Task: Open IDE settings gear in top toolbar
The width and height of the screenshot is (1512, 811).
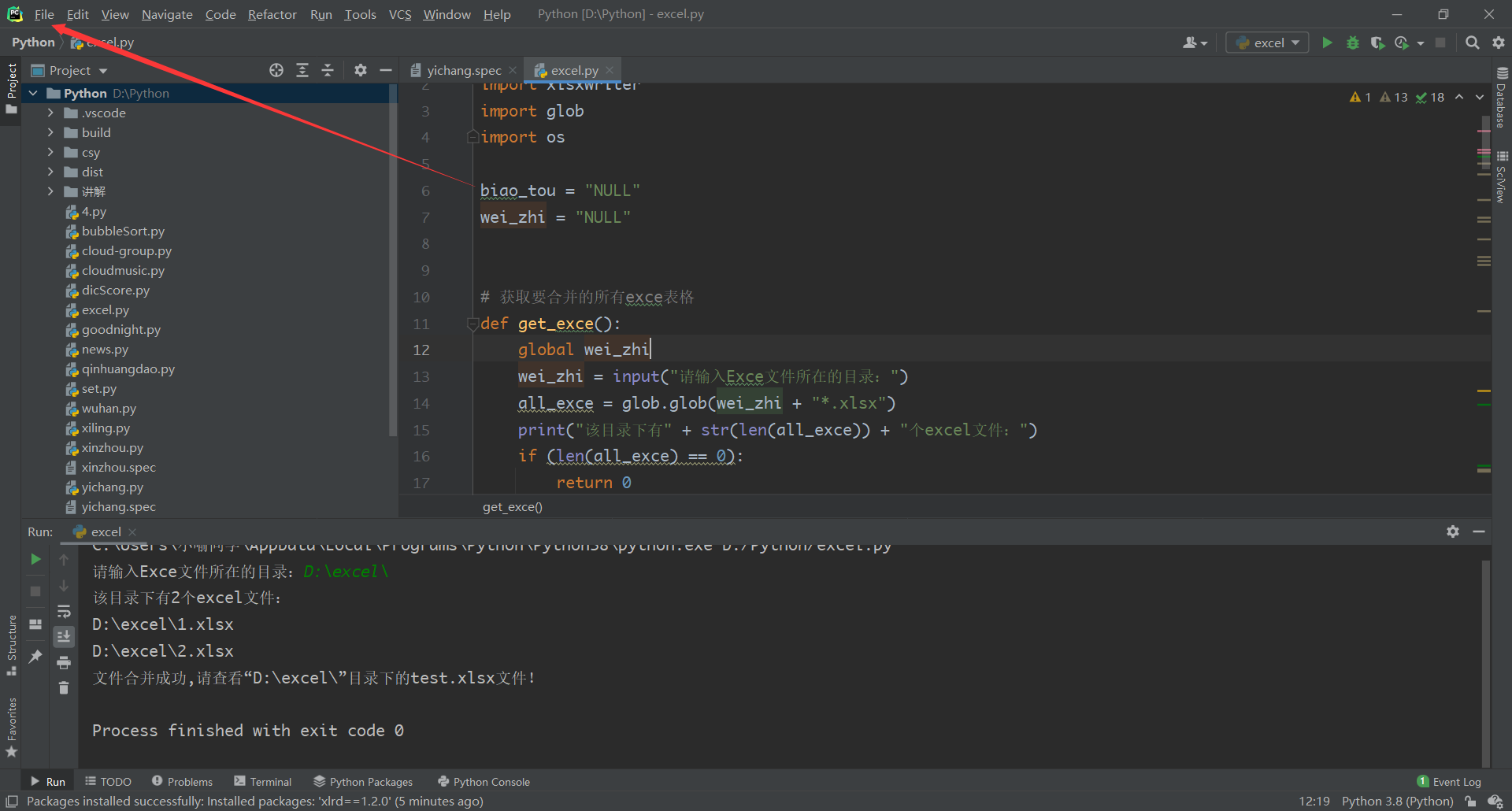Action: click(1499, 43)
